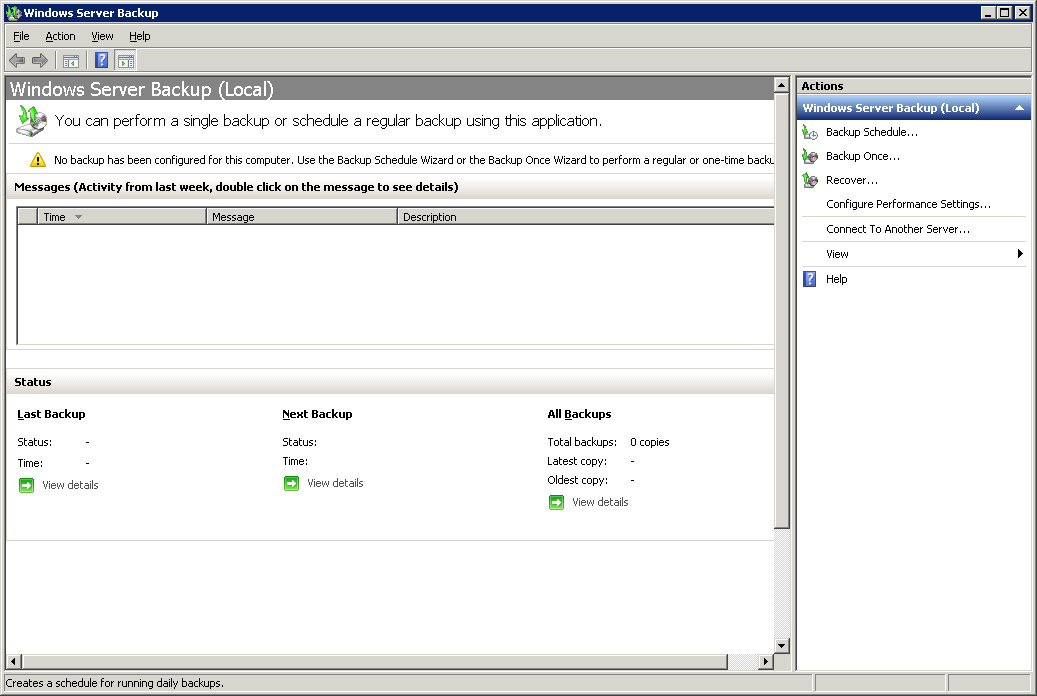
Task: Click the Backup Once icon in Actions
Action: click(810, 156)
